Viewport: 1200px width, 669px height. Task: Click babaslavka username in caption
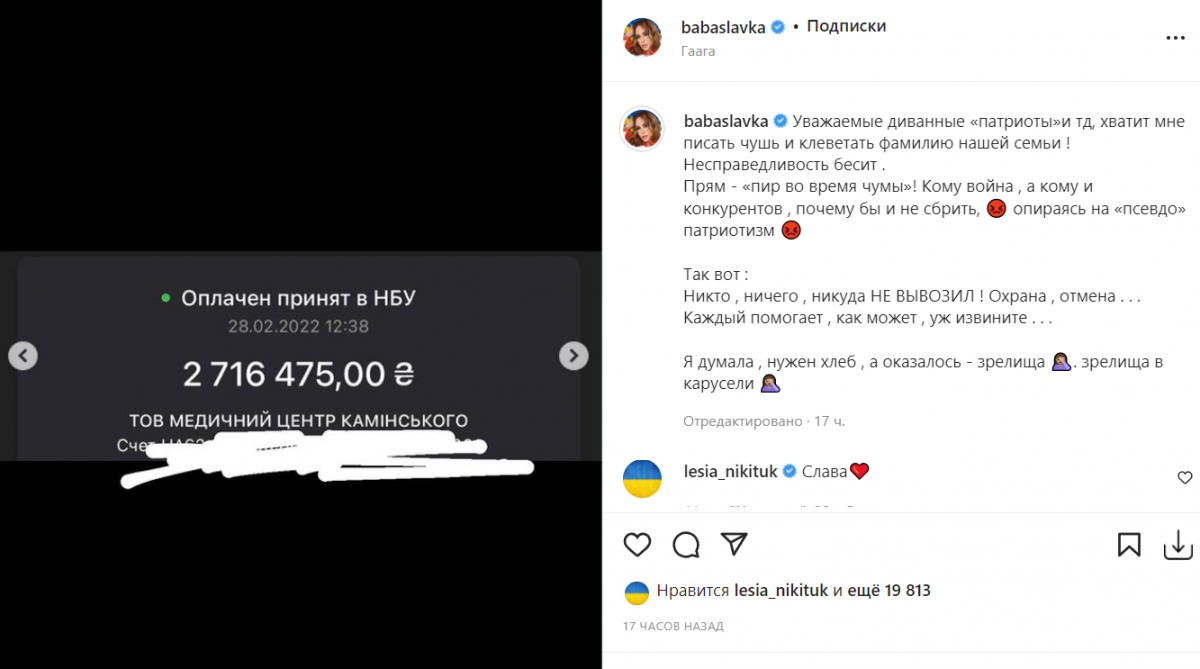point(725,122)
